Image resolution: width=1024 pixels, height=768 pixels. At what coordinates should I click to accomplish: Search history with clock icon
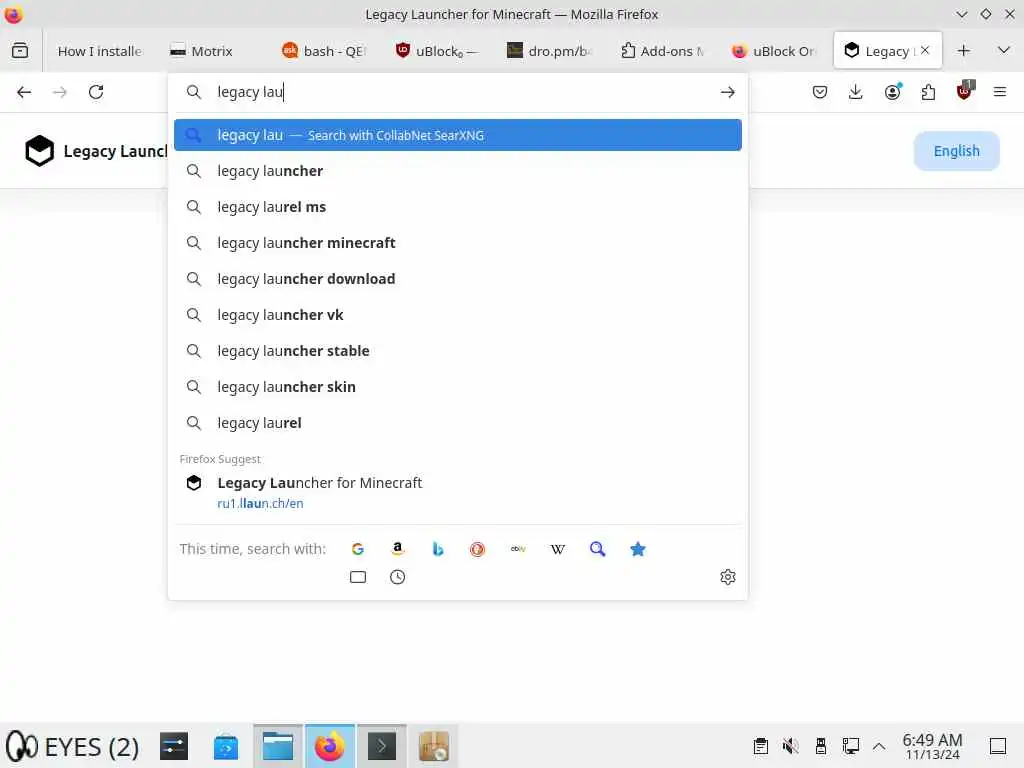click(397, 577)
